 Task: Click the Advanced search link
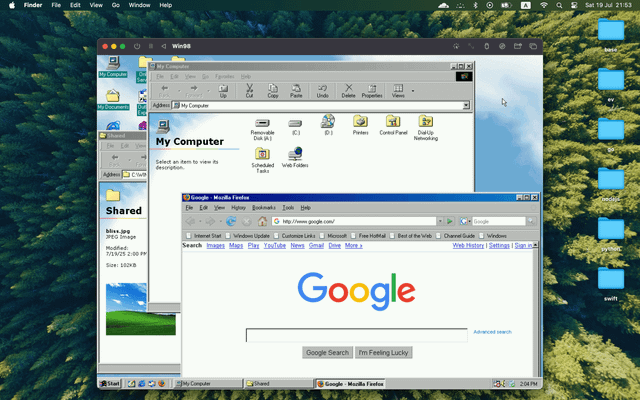tap(492, 332)
